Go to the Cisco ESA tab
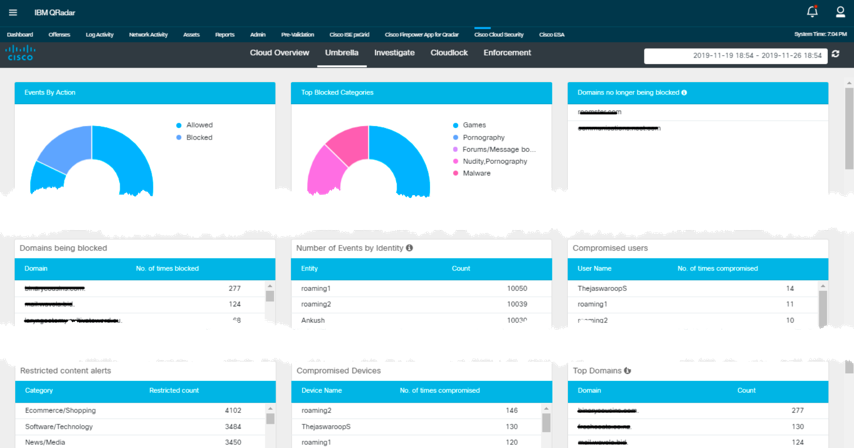This screenshot has height=448, width=854. (x=553, y=34)
